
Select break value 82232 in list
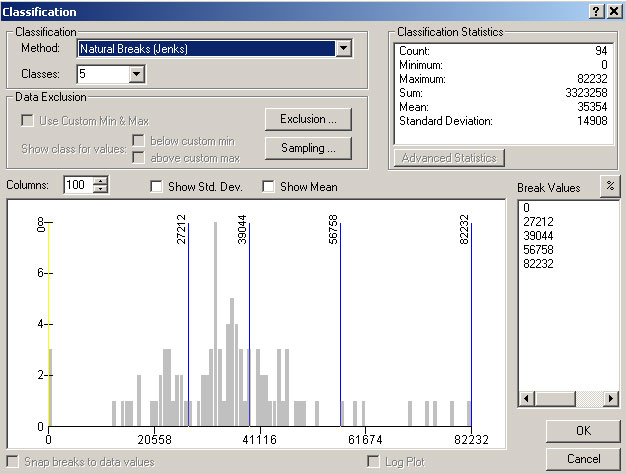click(x=538, y=264)
